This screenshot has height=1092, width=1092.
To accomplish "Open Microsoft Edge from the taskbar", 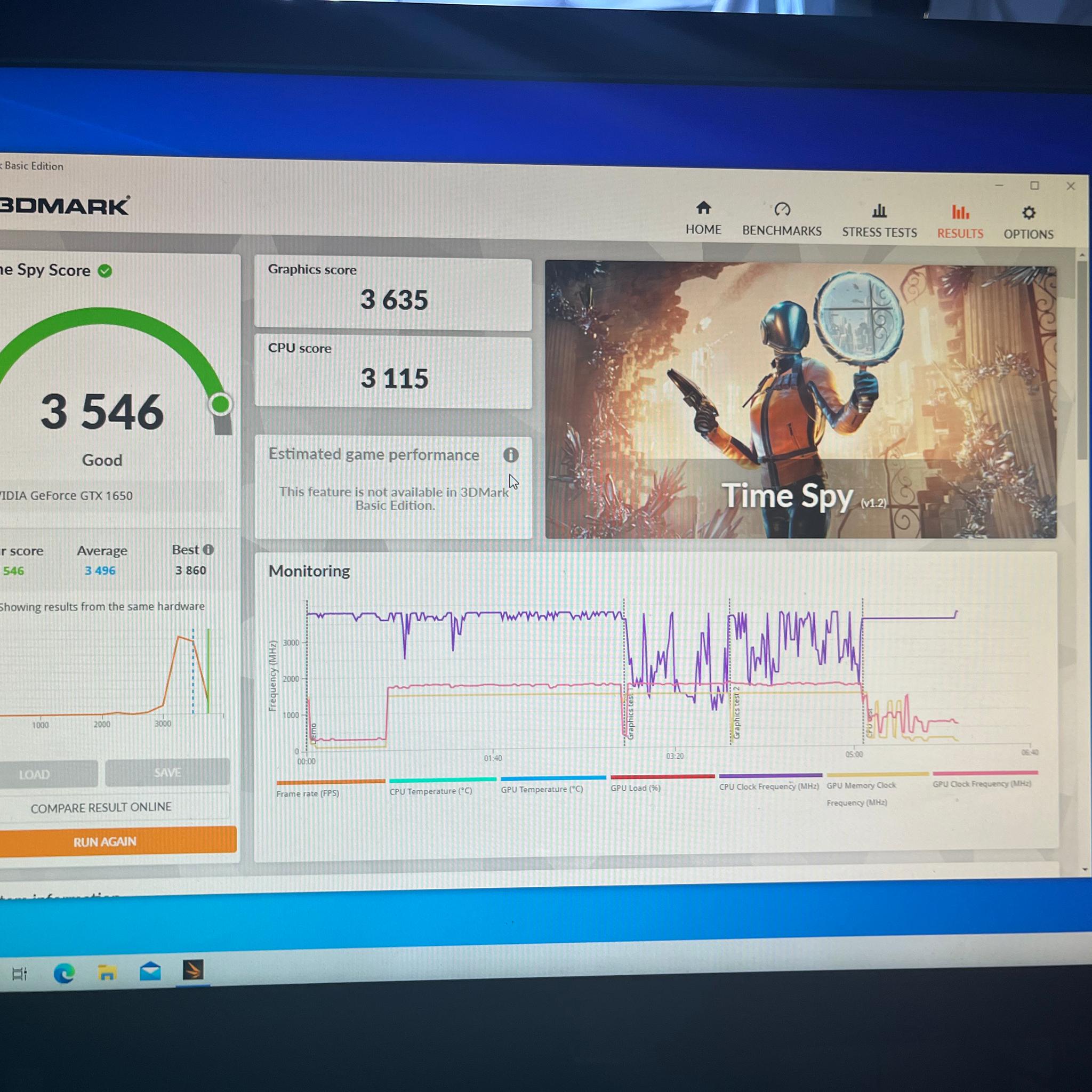I will [64, 973].
